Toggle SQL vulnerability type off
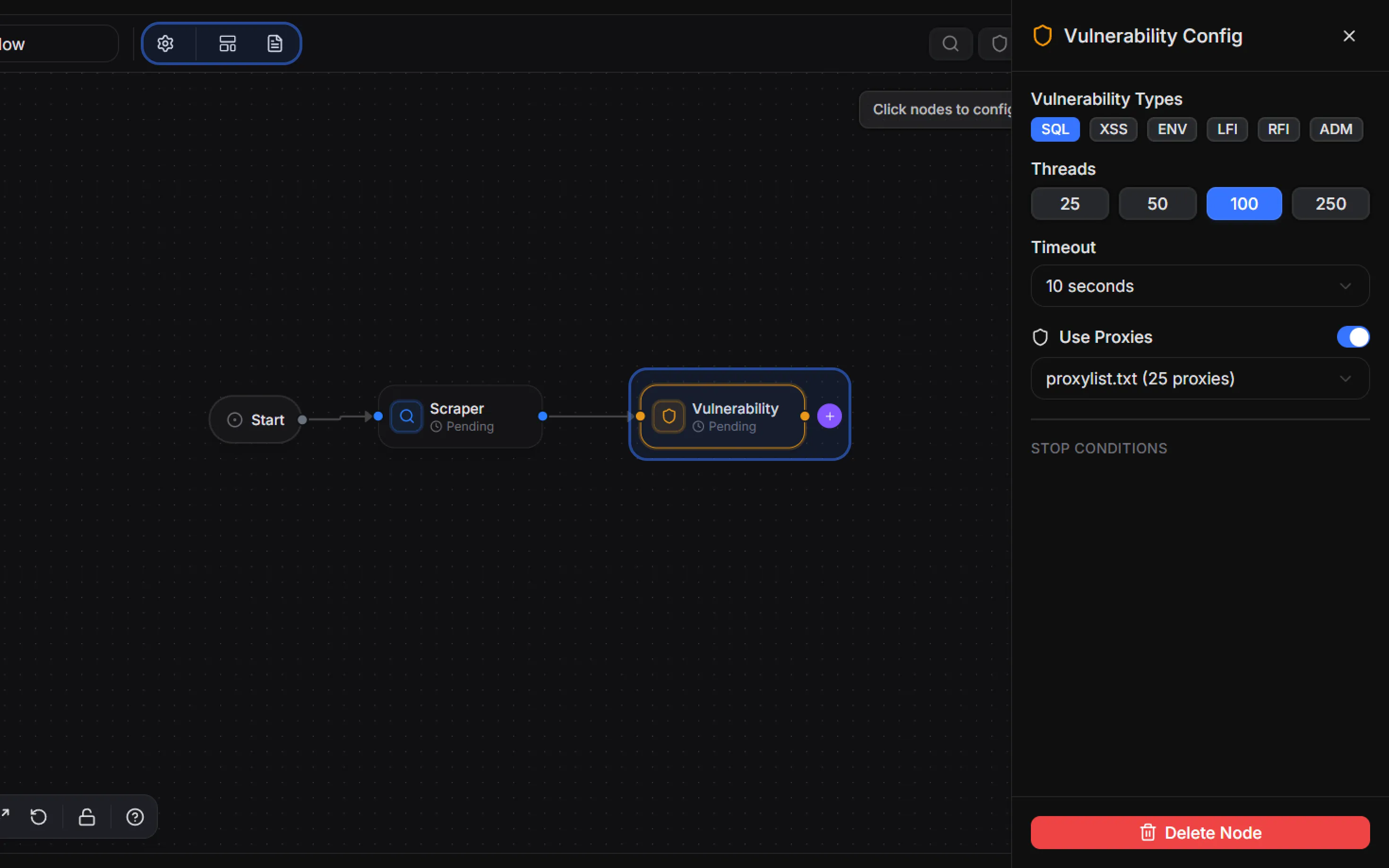 pos(1055,129)
